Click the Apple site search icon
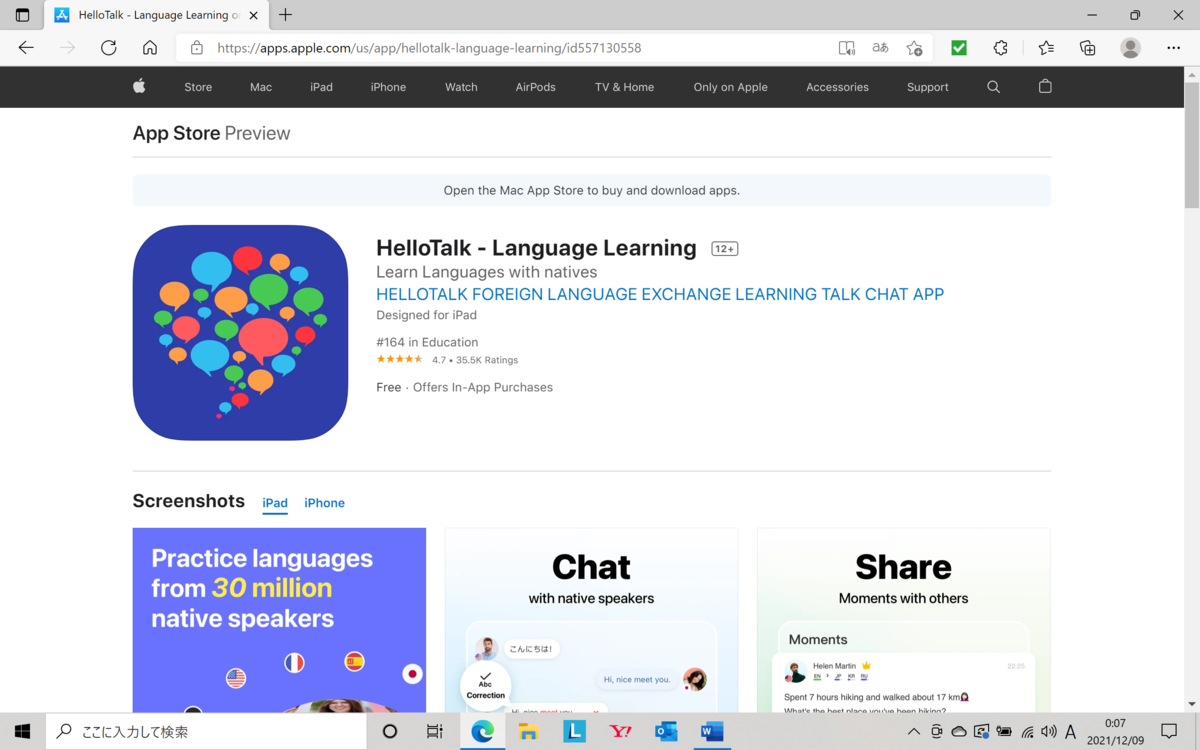The width and height of the screenshot is (1200, 750). tap(993, 87)
